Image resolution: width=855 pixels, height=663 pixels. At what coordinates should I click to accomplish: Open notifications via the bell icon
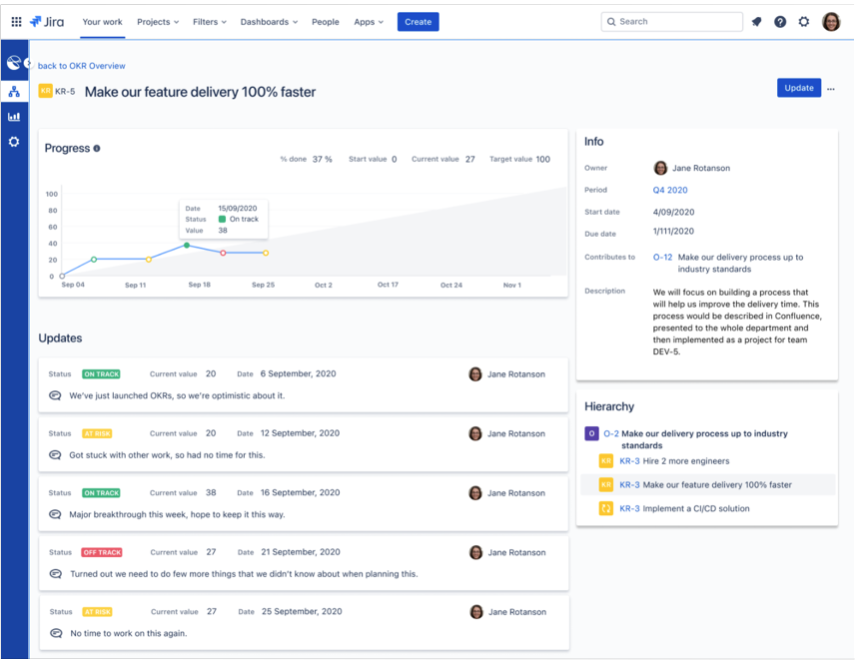tap(757, 21)
